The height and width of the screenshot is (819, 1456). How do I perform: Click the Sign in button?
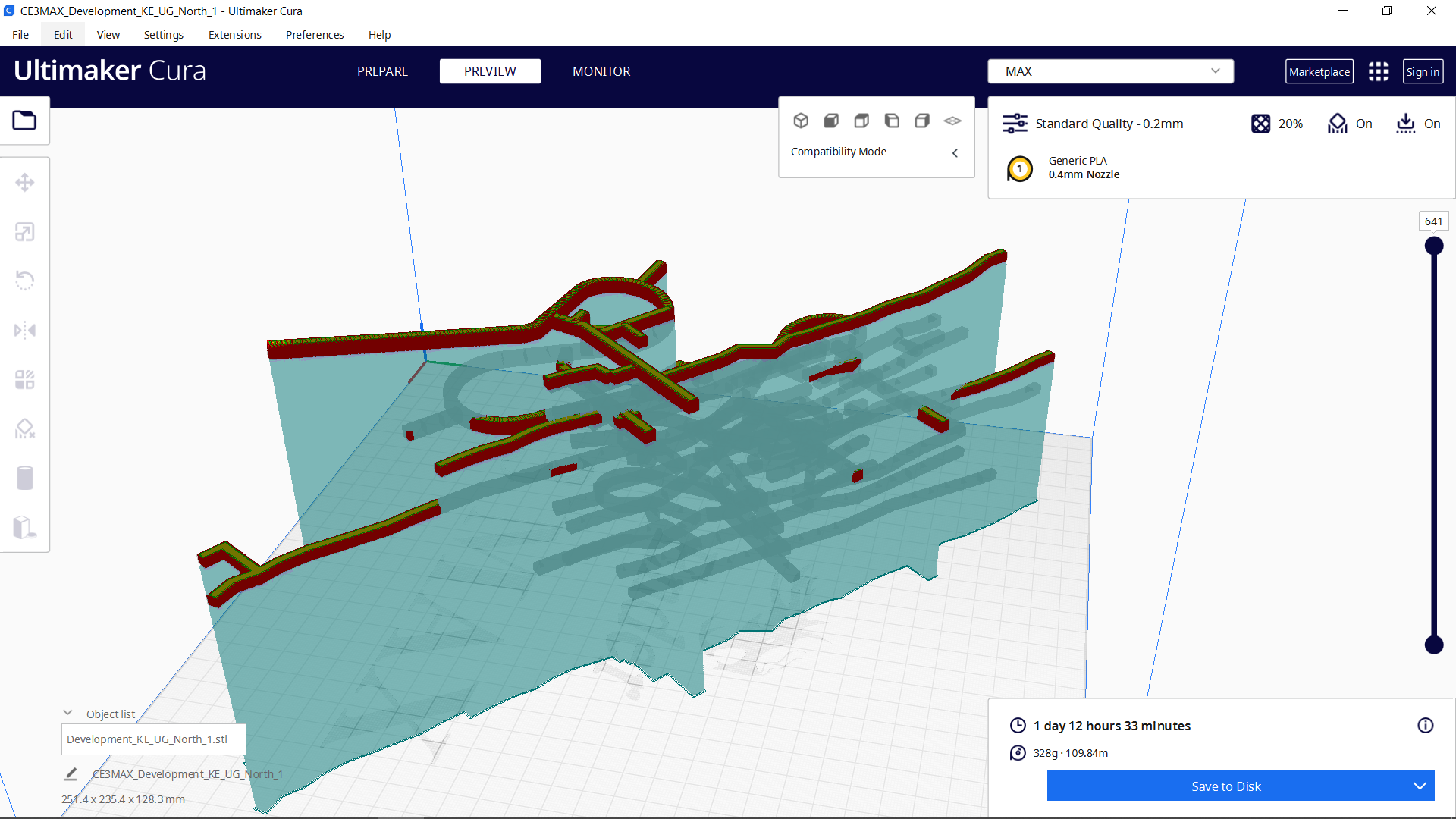pyautogui.click(x=1423, y=71)
